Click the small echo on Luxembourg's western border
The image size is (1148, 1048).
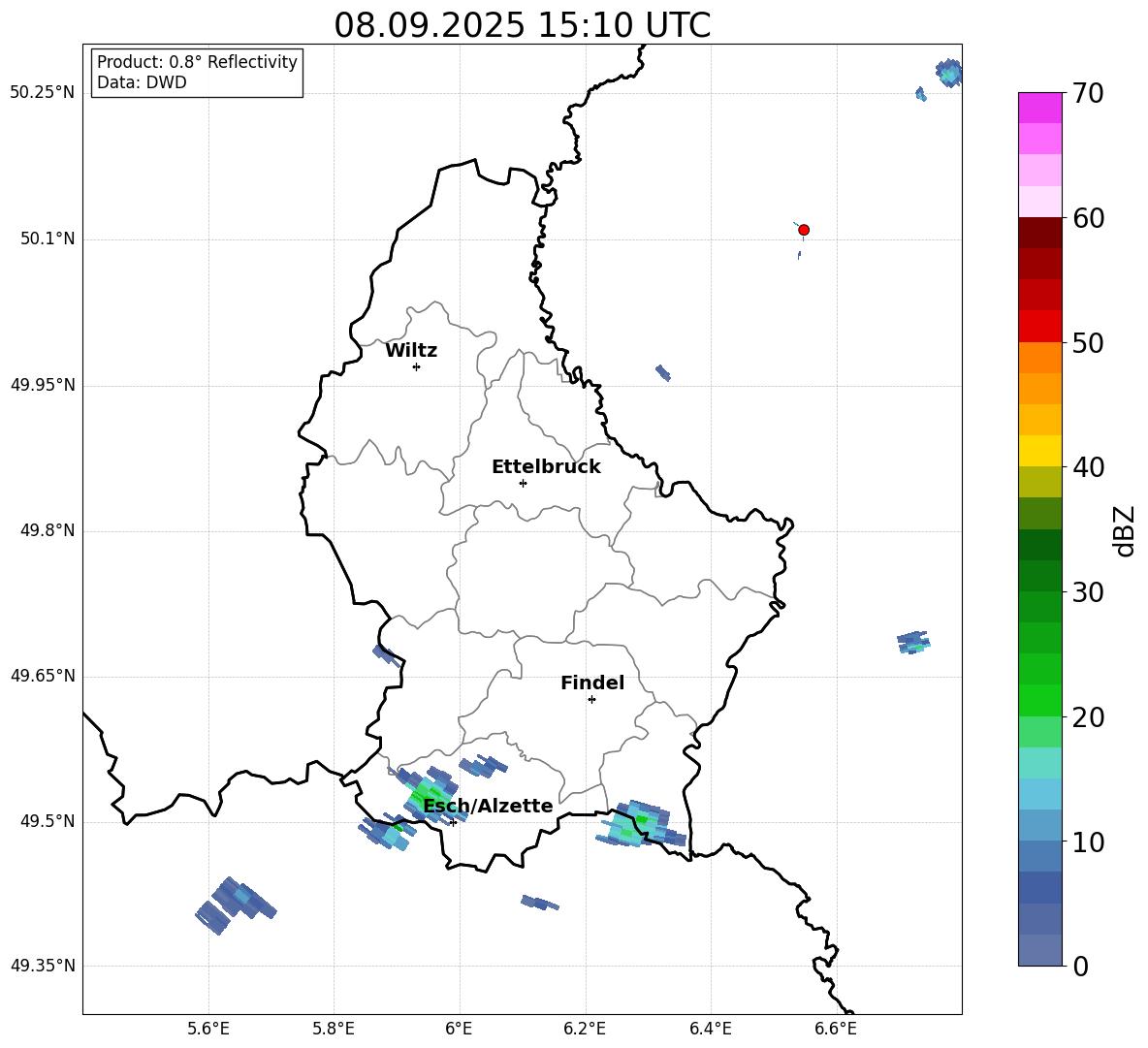coord(386,653)
